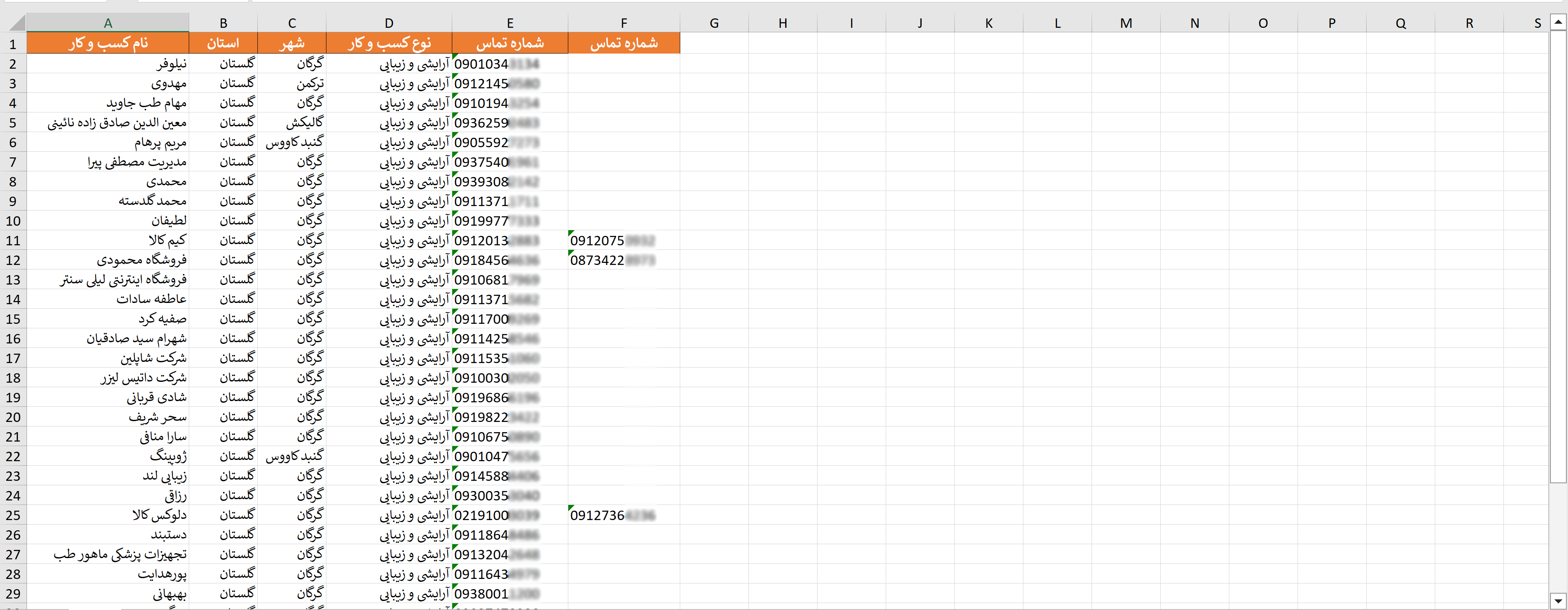Click phone cell starting 0912736 in column F
Screen dimensions: 1568x610
[x=624, y=515]
